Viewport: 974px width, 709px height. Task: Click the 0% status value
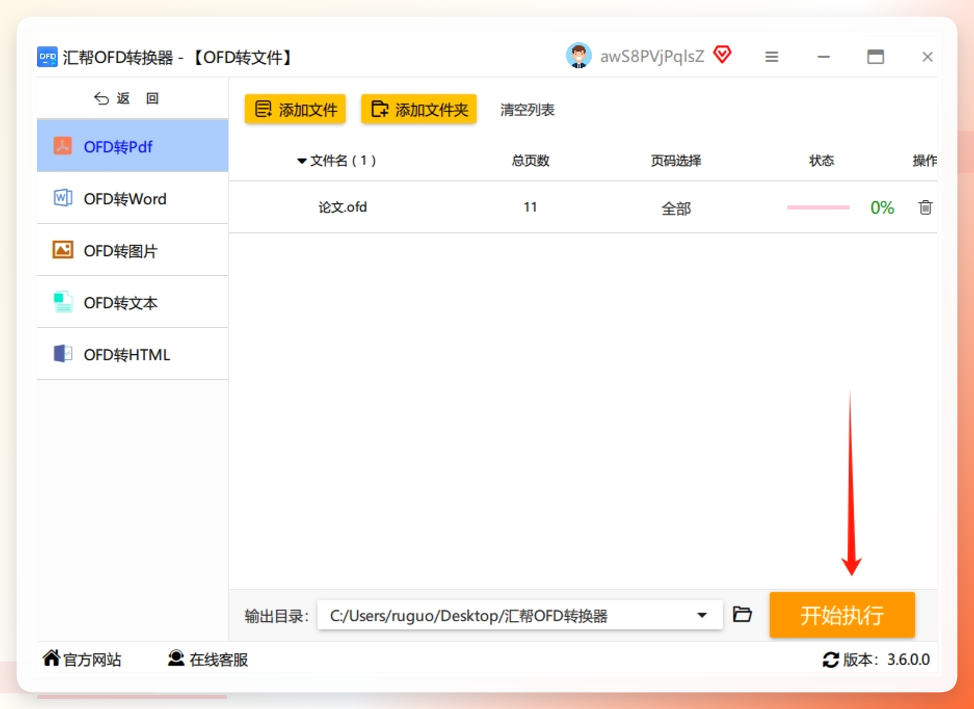point(882,208)
